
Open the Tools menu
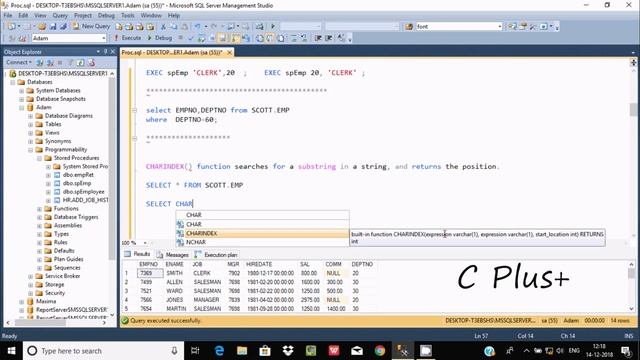point(128,15)
